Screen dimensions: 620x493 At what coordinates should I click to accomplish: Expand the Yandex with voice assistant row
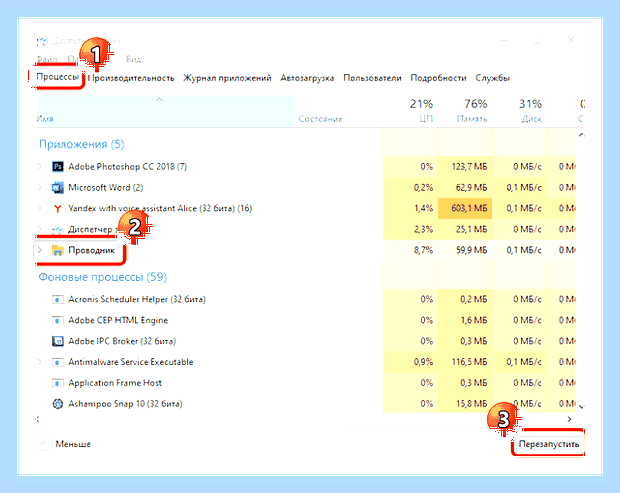tap(40, 208)
